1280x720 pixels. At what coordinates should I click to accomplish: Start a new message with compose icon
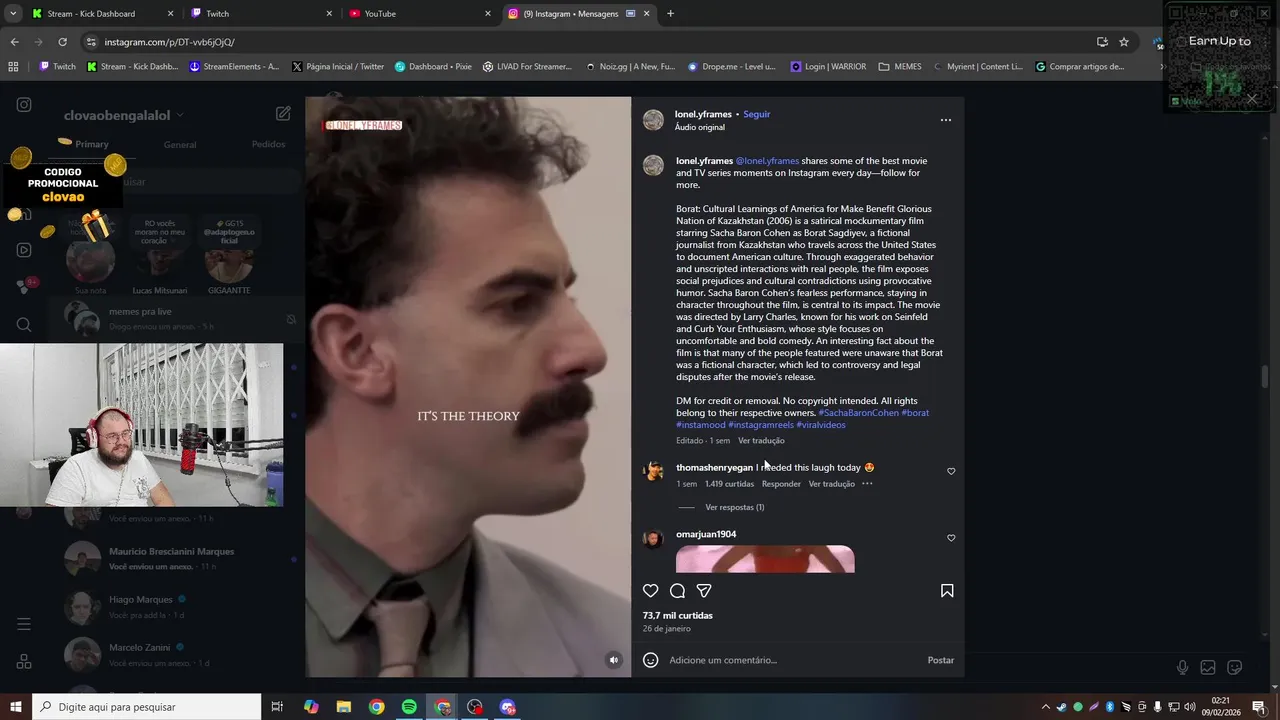click(283, 114)
